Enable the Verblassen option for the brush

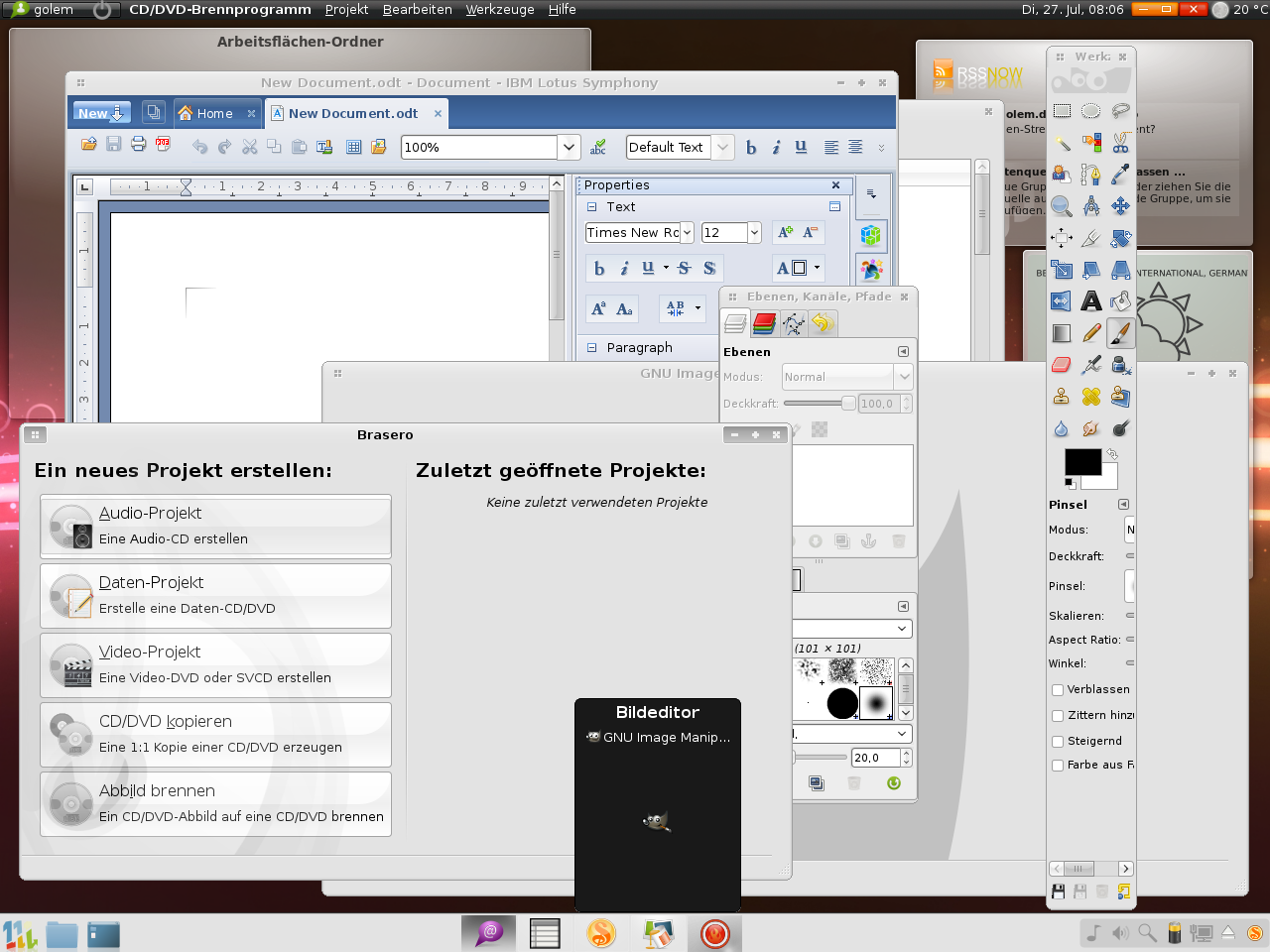click(x=1058, y=689)
